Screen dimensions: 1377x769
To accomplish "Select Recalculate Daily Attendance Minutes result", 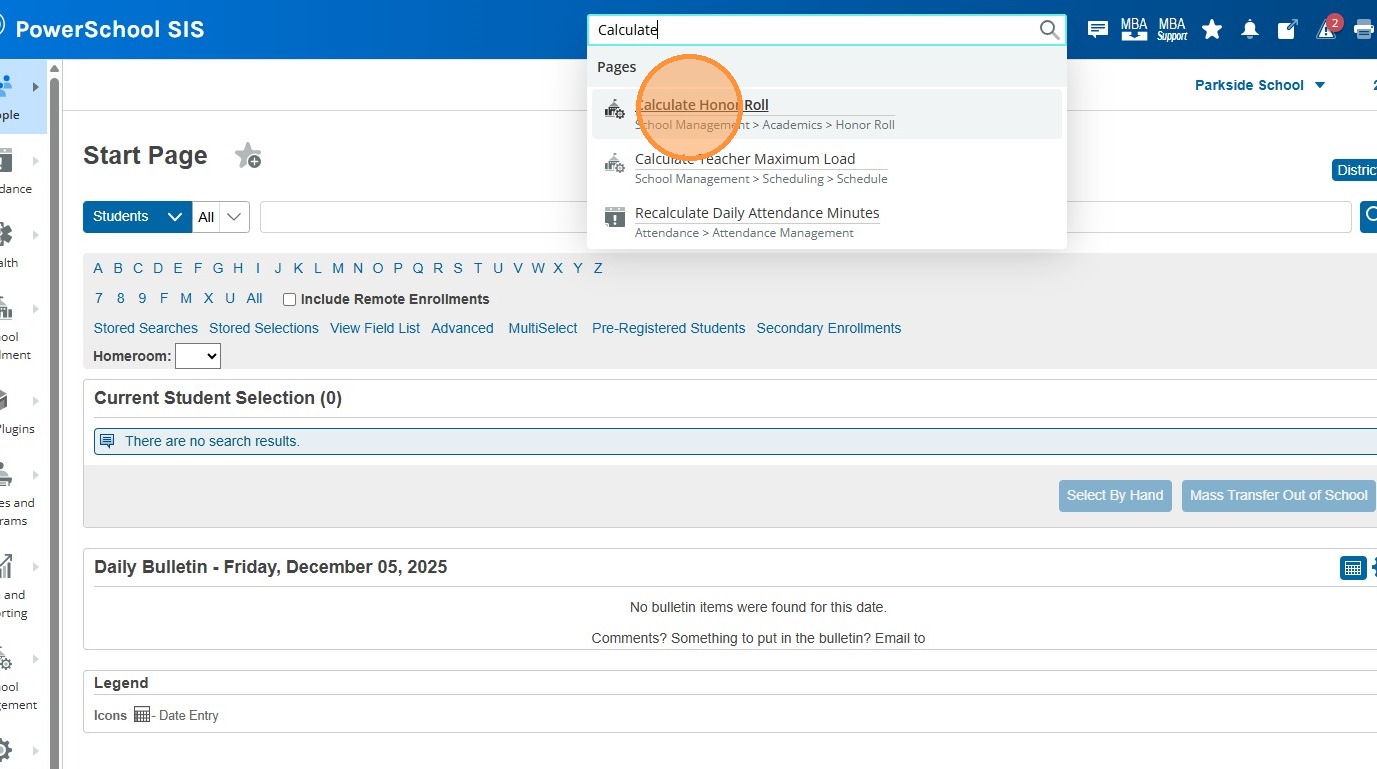I will click(827, 222).
